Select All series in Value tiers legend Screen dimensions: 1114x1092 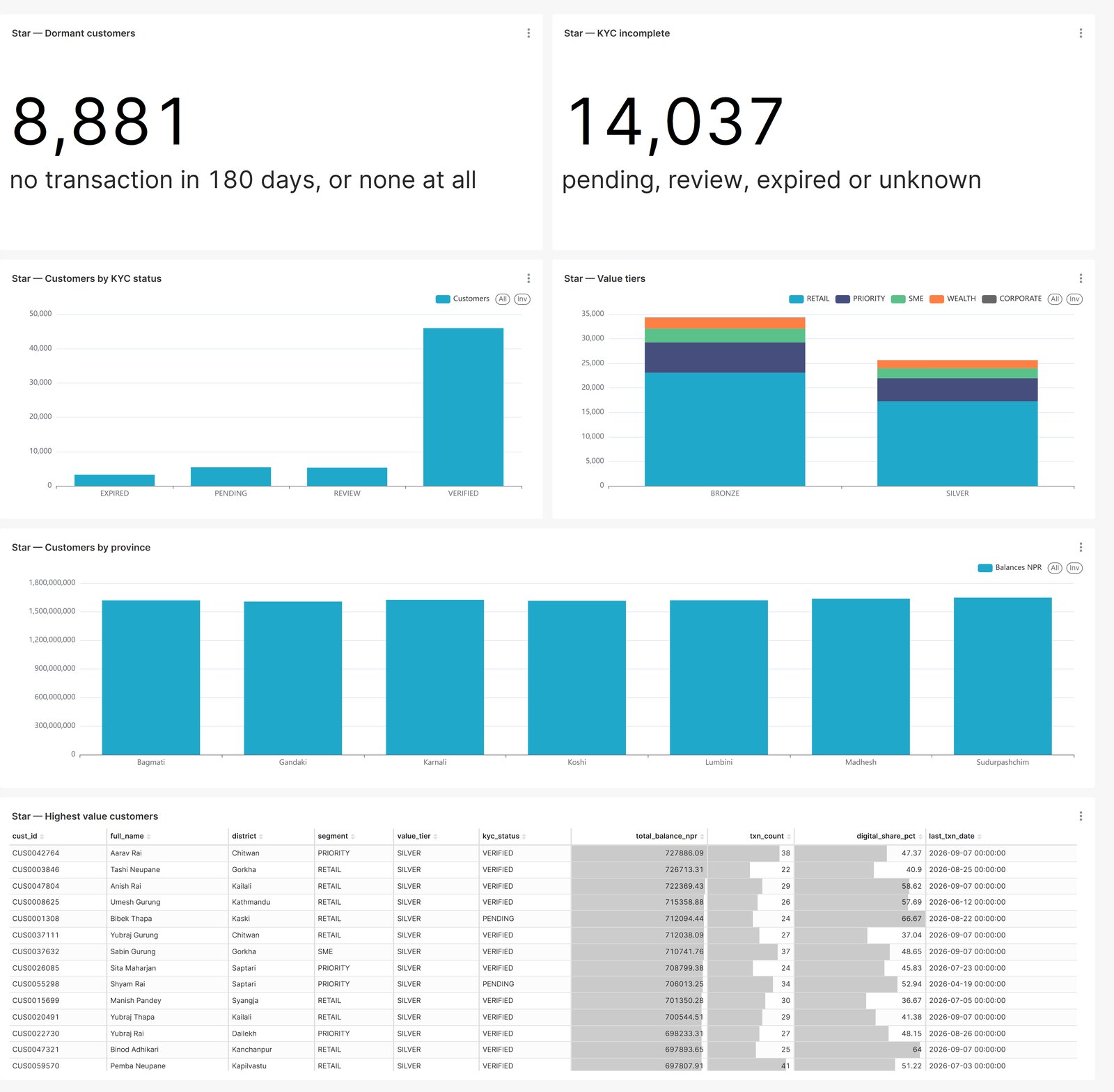point(1055,299)
